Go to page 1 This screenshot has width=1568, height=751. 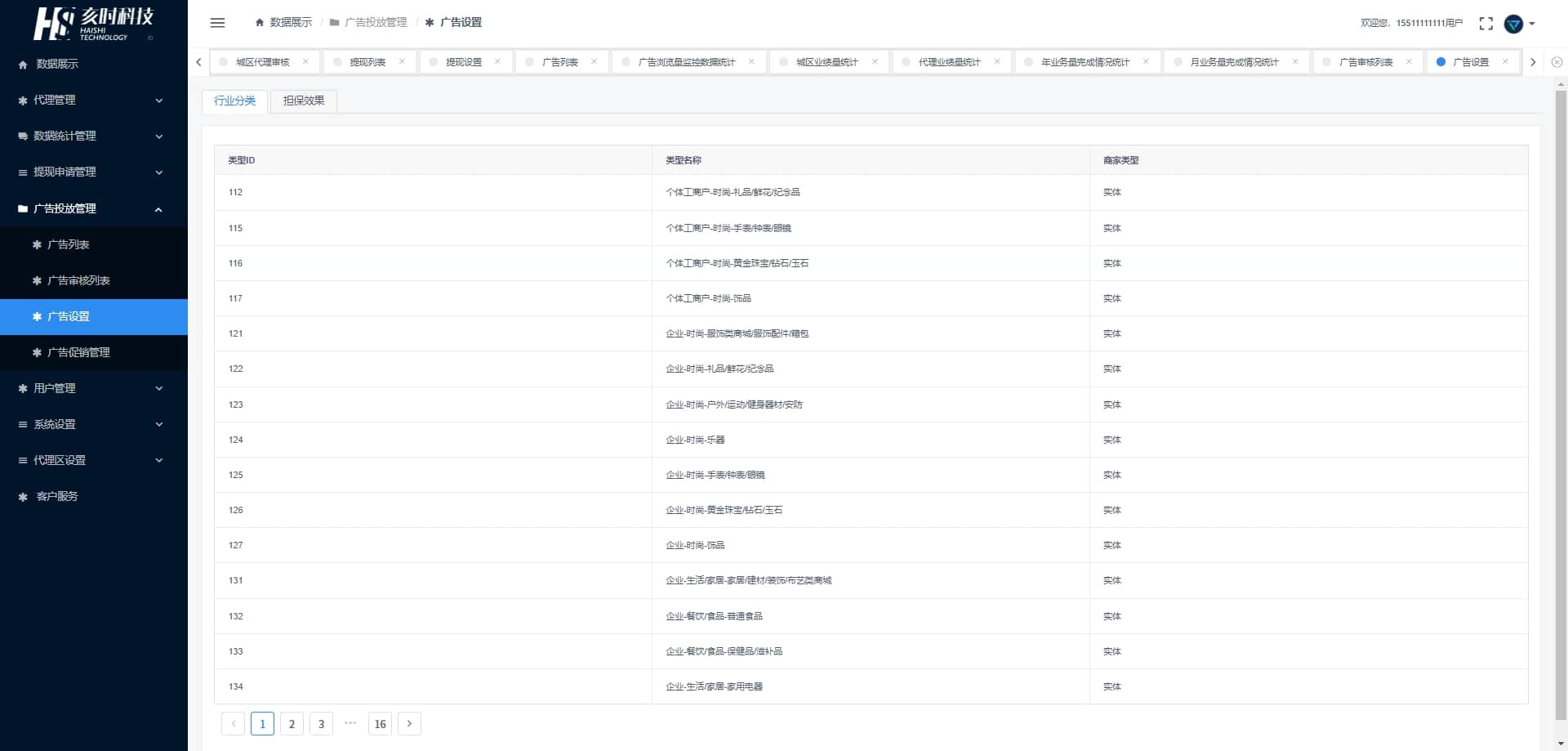tap(262, 723)
